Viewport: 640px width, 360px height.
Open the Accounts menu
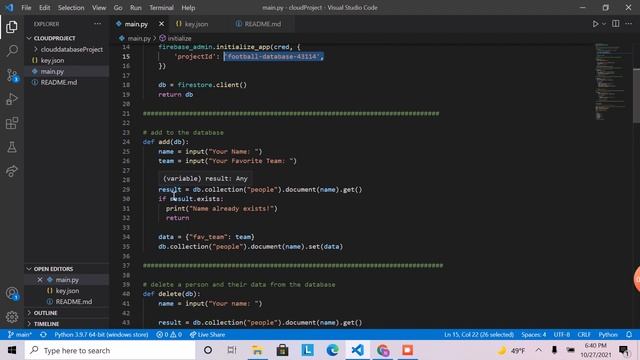pyautogui.click(x=12, y=293)
